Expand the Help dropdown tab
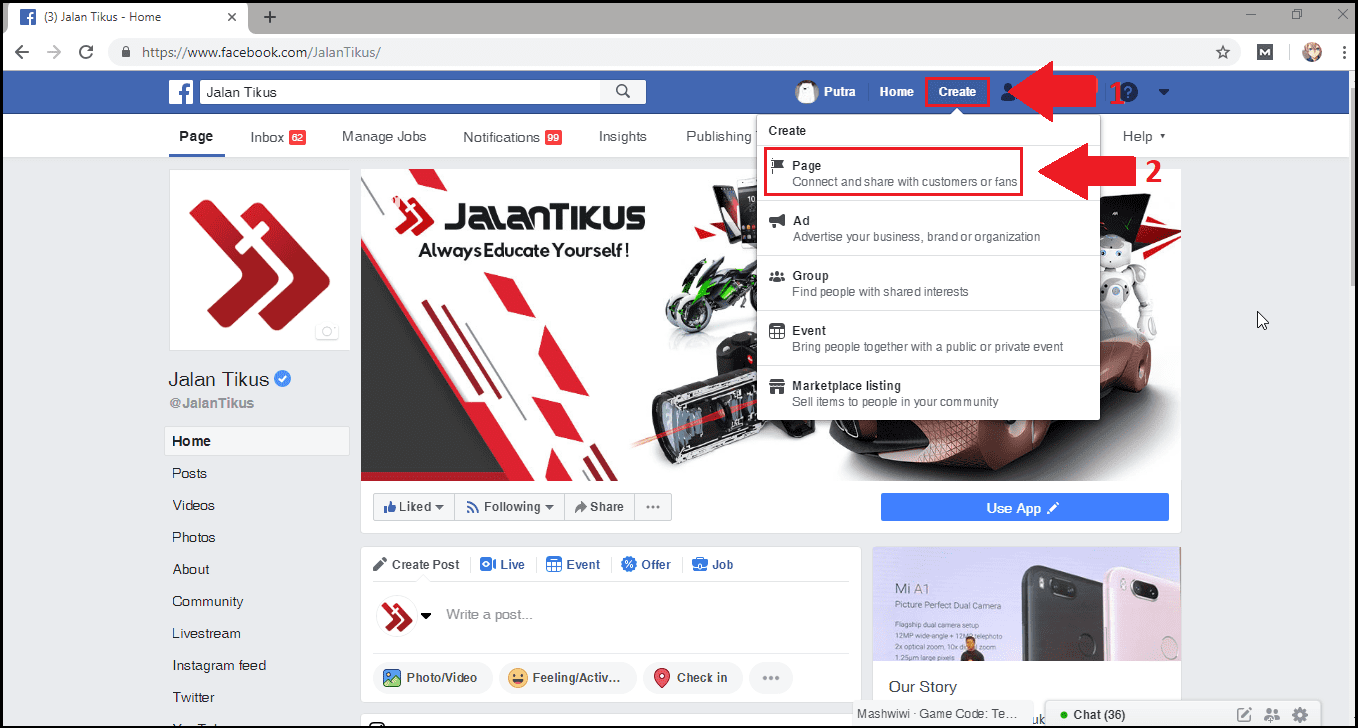Image resolution: width=1358 pixels, height=728 pixels. [1144, 137]
